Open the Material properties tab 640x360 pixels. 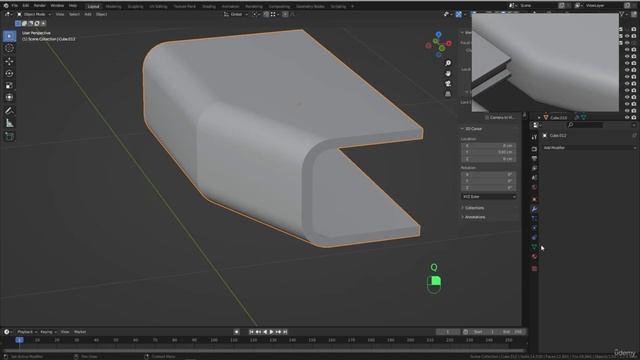[534, 257]
